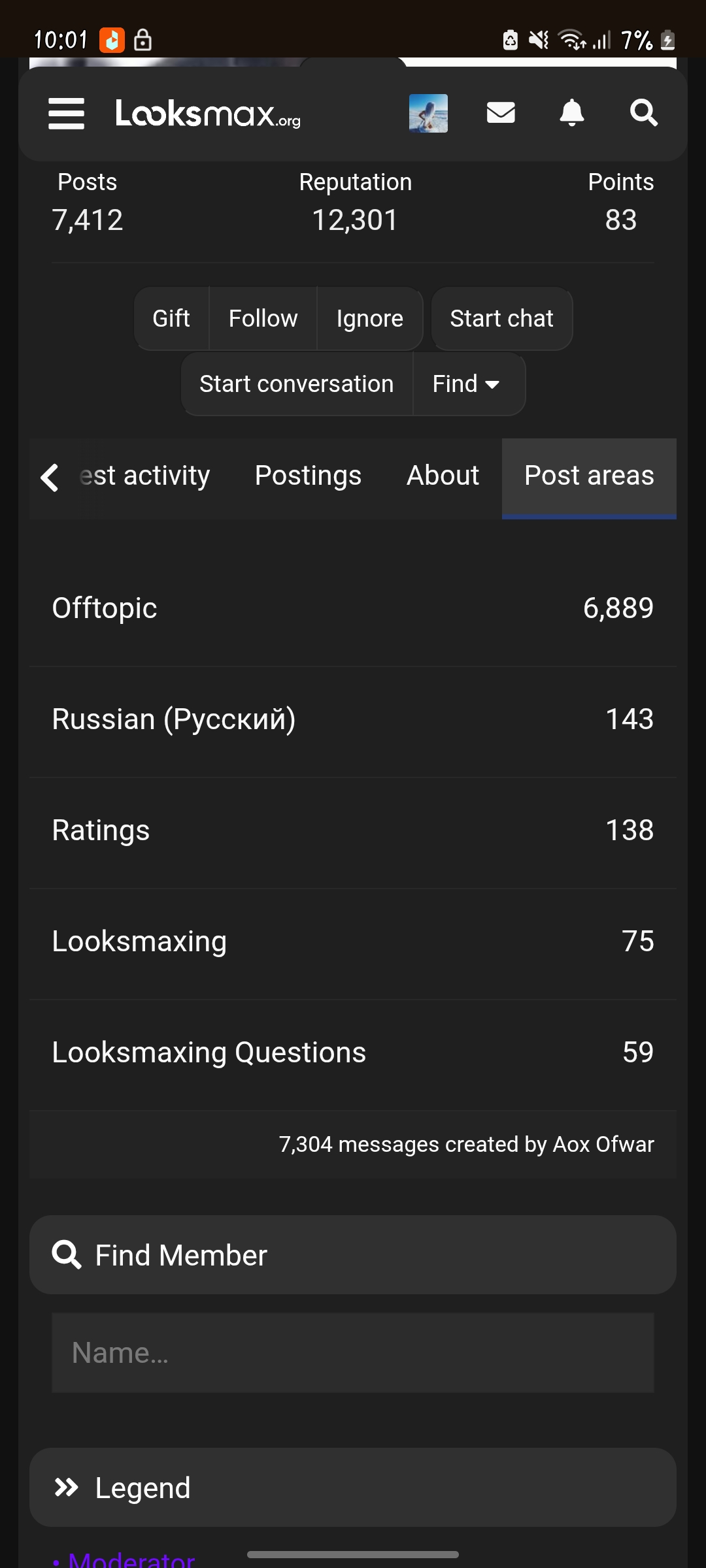Open the Looksmaxing Questions post area row
The image size is (706, 1568).
(353, 1053)
